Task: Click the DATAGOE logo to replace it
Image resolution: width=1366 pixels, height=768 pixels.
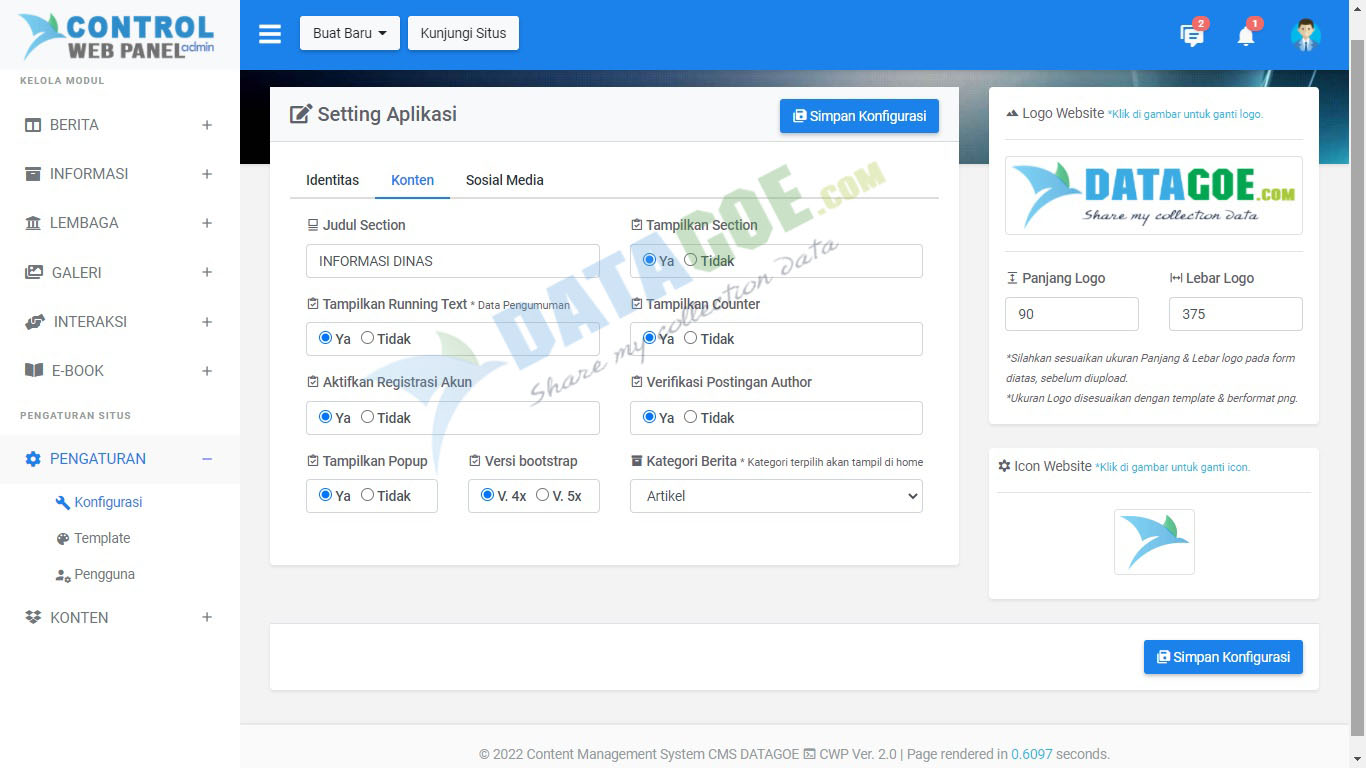Action: click(1153, 195)
